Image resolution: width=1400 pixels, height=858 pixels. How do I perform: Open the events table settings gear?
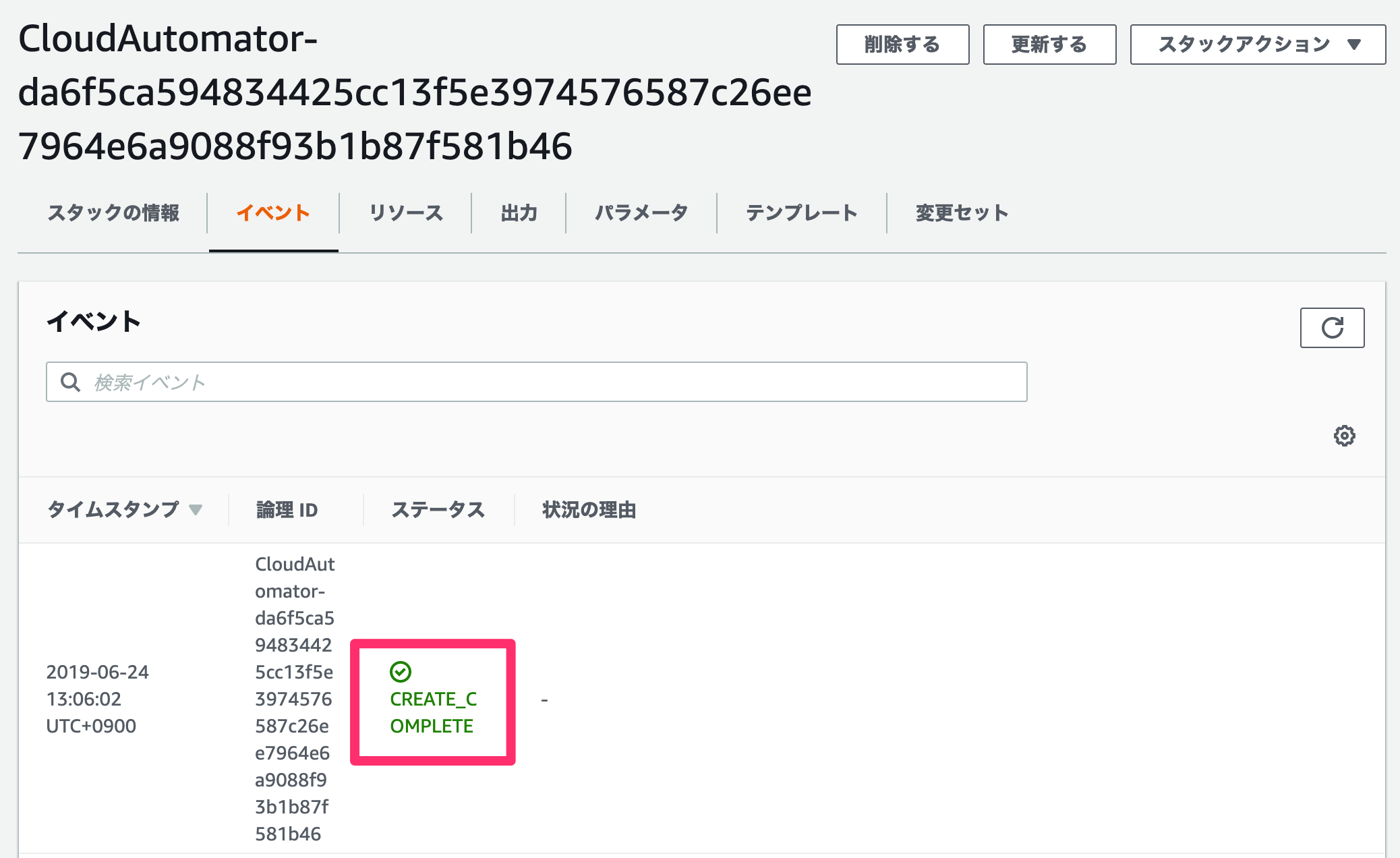click(1344, 436)
